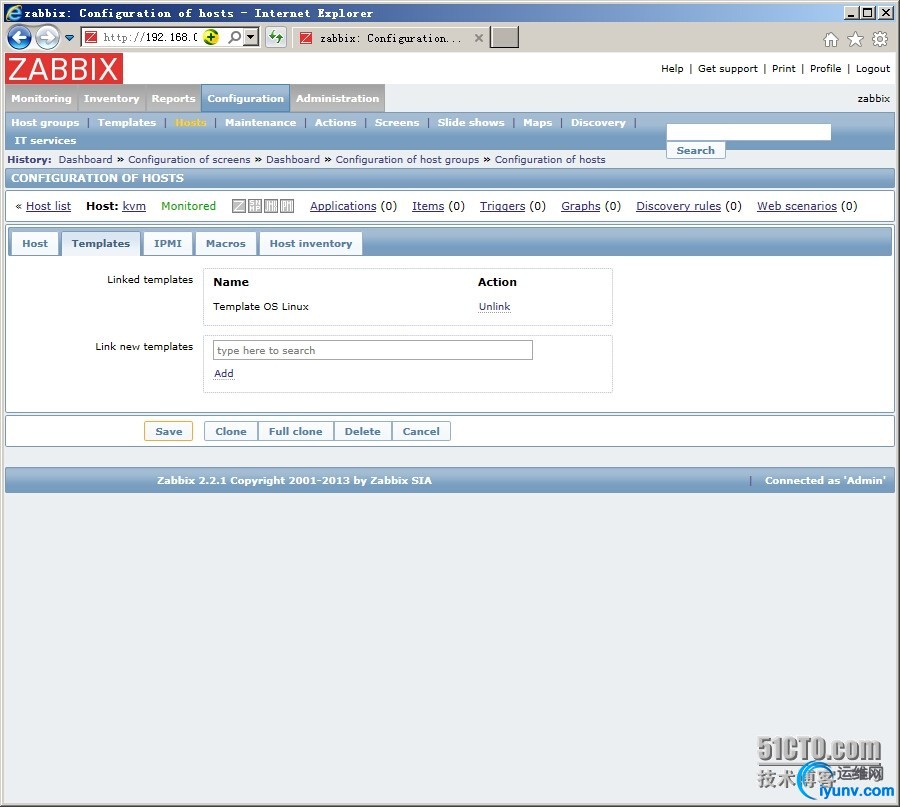The height and width of the screenshot is (807, 900).
Task: Click the Search button
Action: (696, 150)
